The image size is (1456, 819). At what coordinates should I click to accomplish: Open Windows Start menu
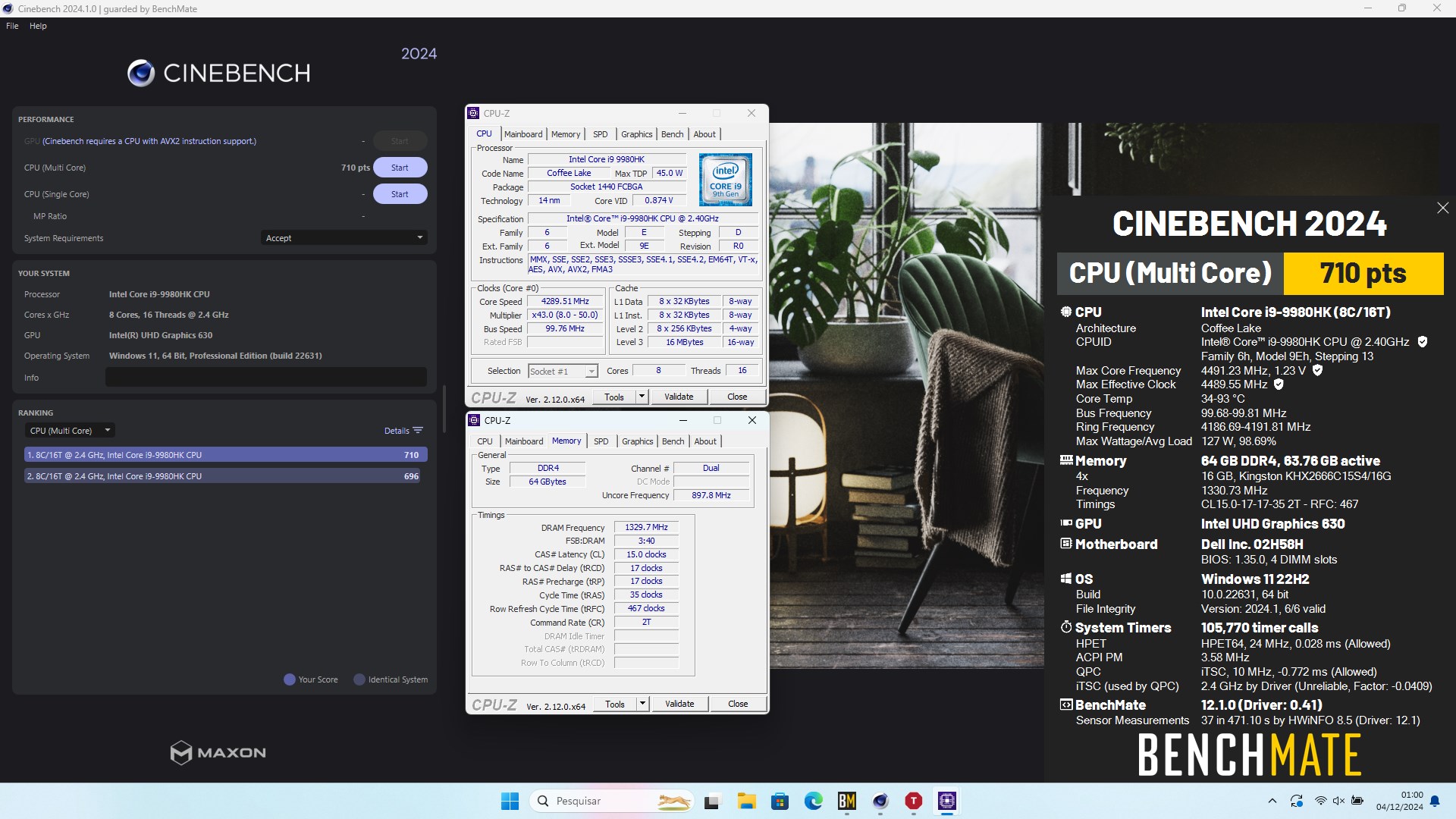point(510,801)
